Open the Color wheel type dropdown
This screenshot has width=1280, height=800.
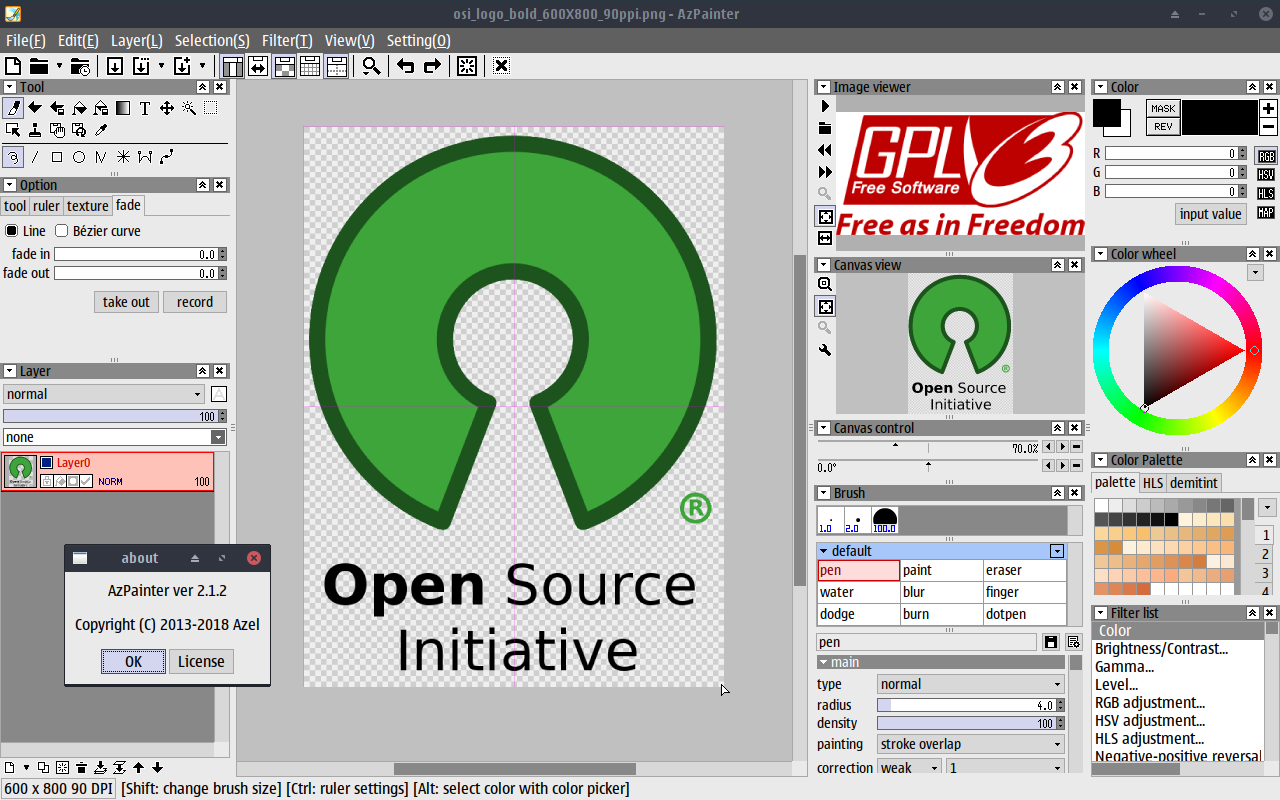coord(1255,272)
